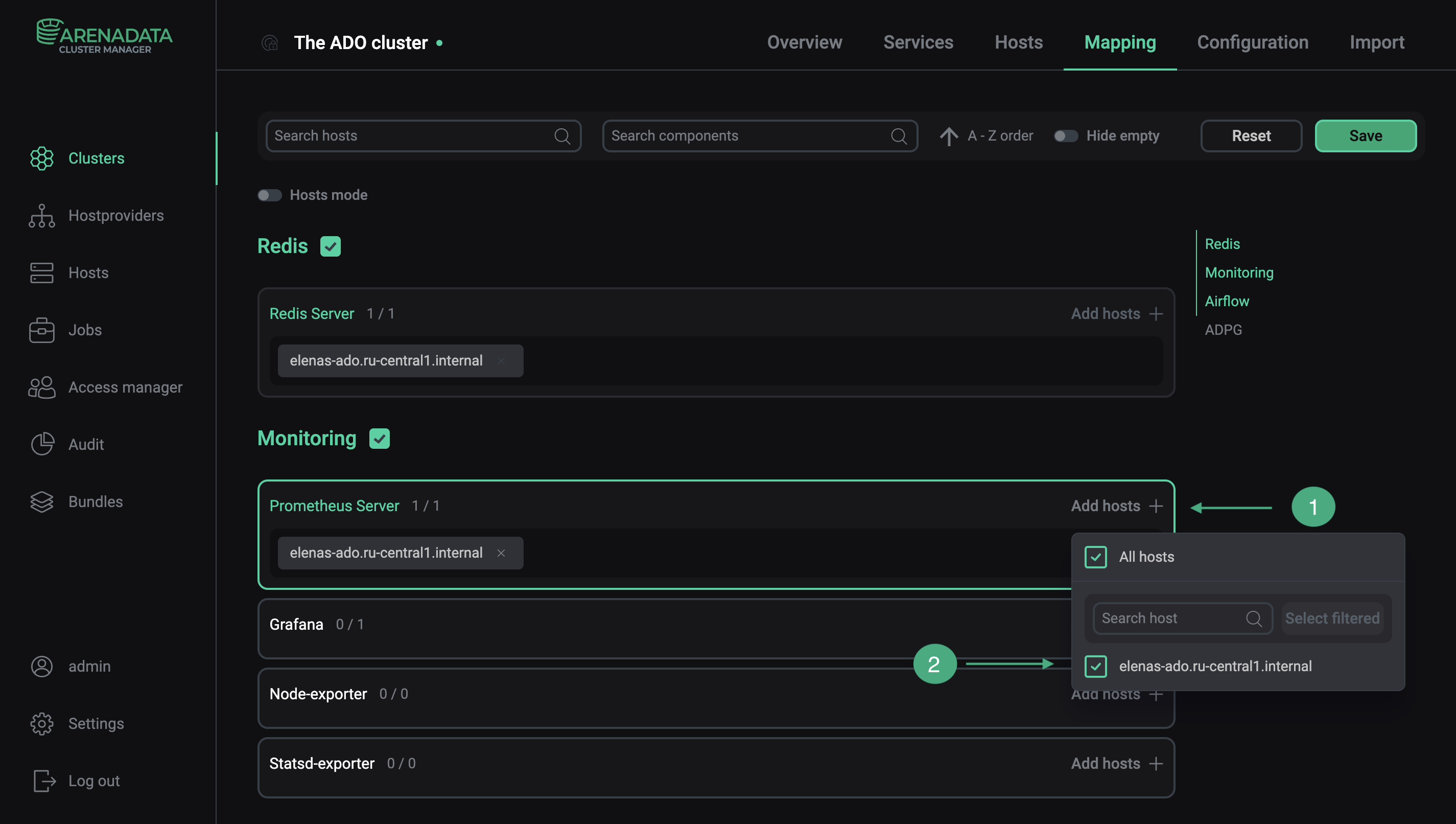Open the Jobs section in sidebar
This screenshot has height=824, width=1456.
tap(84, 330)
